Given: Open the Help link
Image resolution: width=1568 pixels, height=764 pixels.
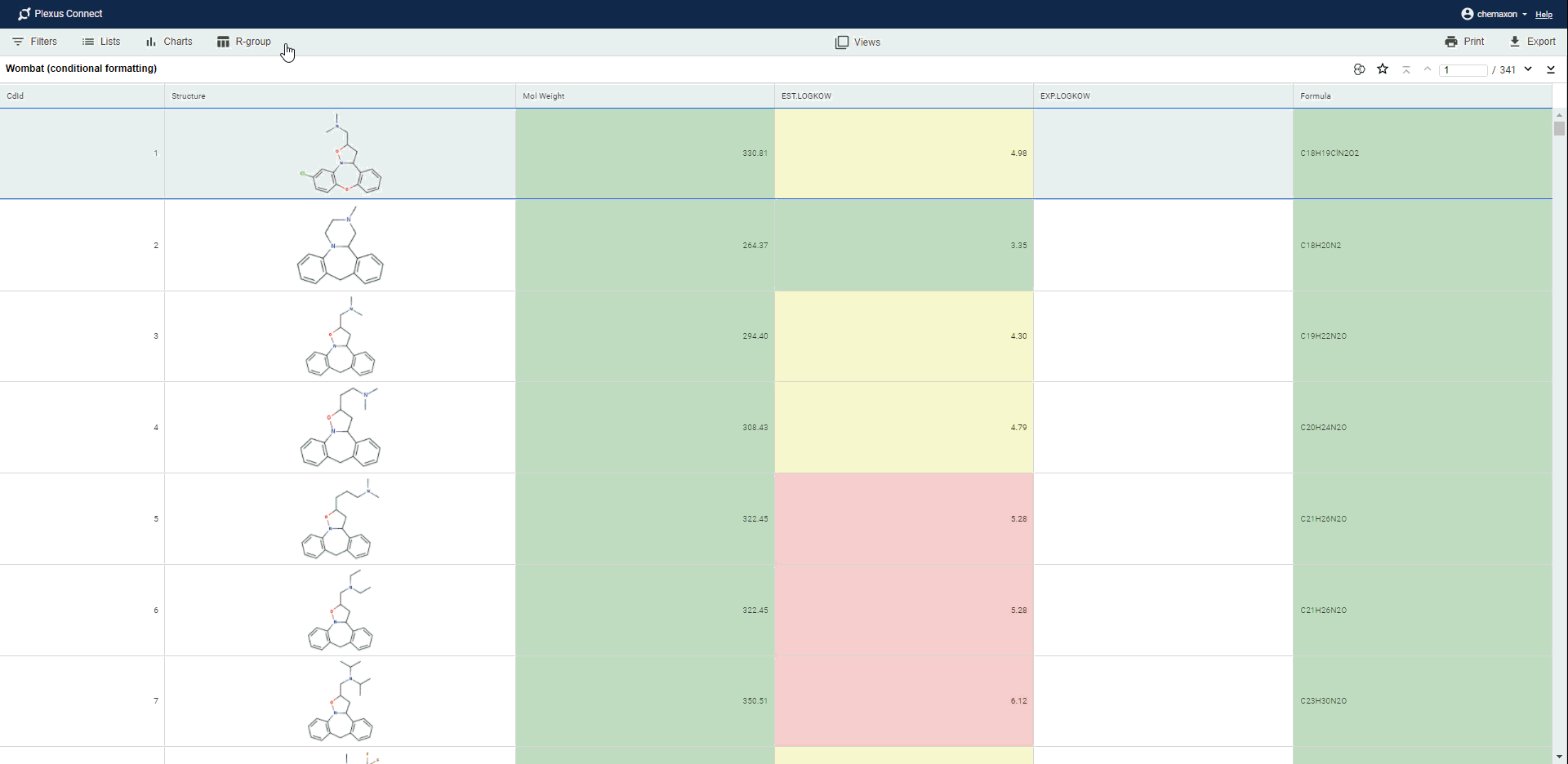Looking at the screenshot, I should tap(1543, 15).
